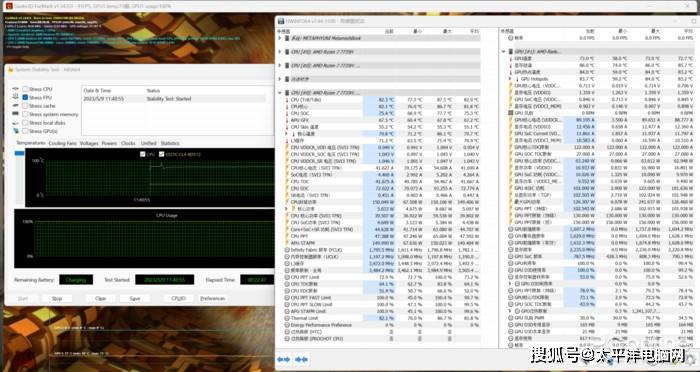The image size is (700, 372).
Task: Expand the 核心温度 core temperatures sub-row
Action: point(287,134)
